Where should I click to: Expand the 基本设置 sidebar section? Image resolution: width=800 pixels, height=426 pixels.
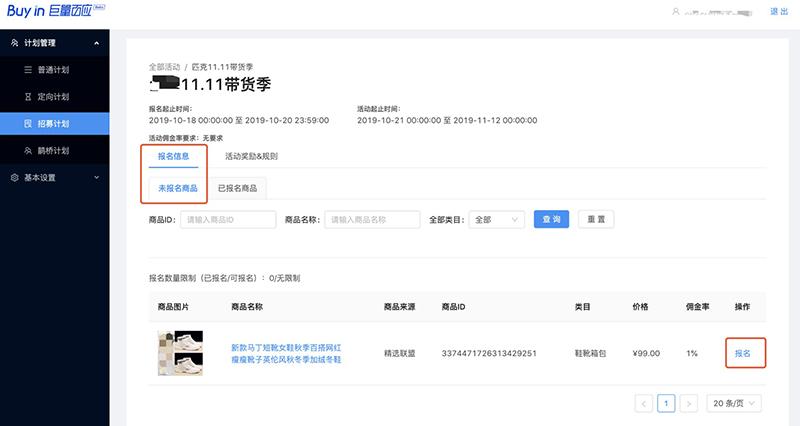[x=96, y=177]
